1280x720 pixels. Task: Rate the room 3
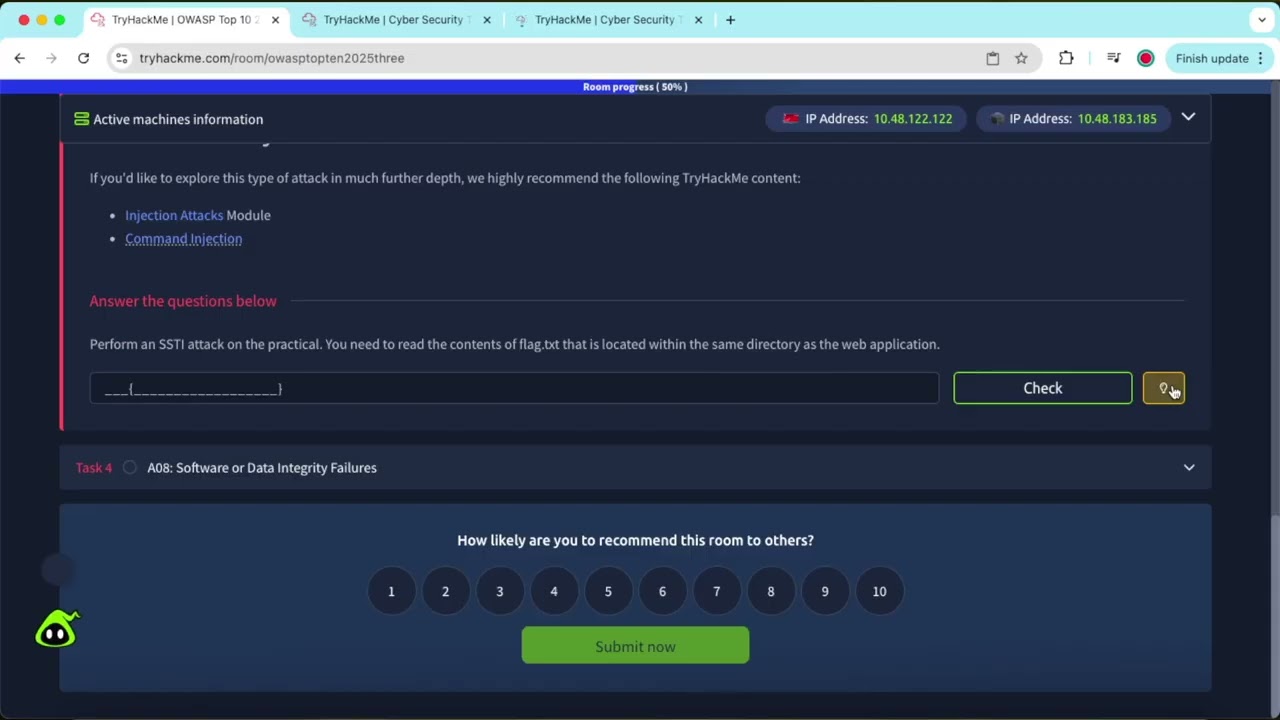(499, 591)
